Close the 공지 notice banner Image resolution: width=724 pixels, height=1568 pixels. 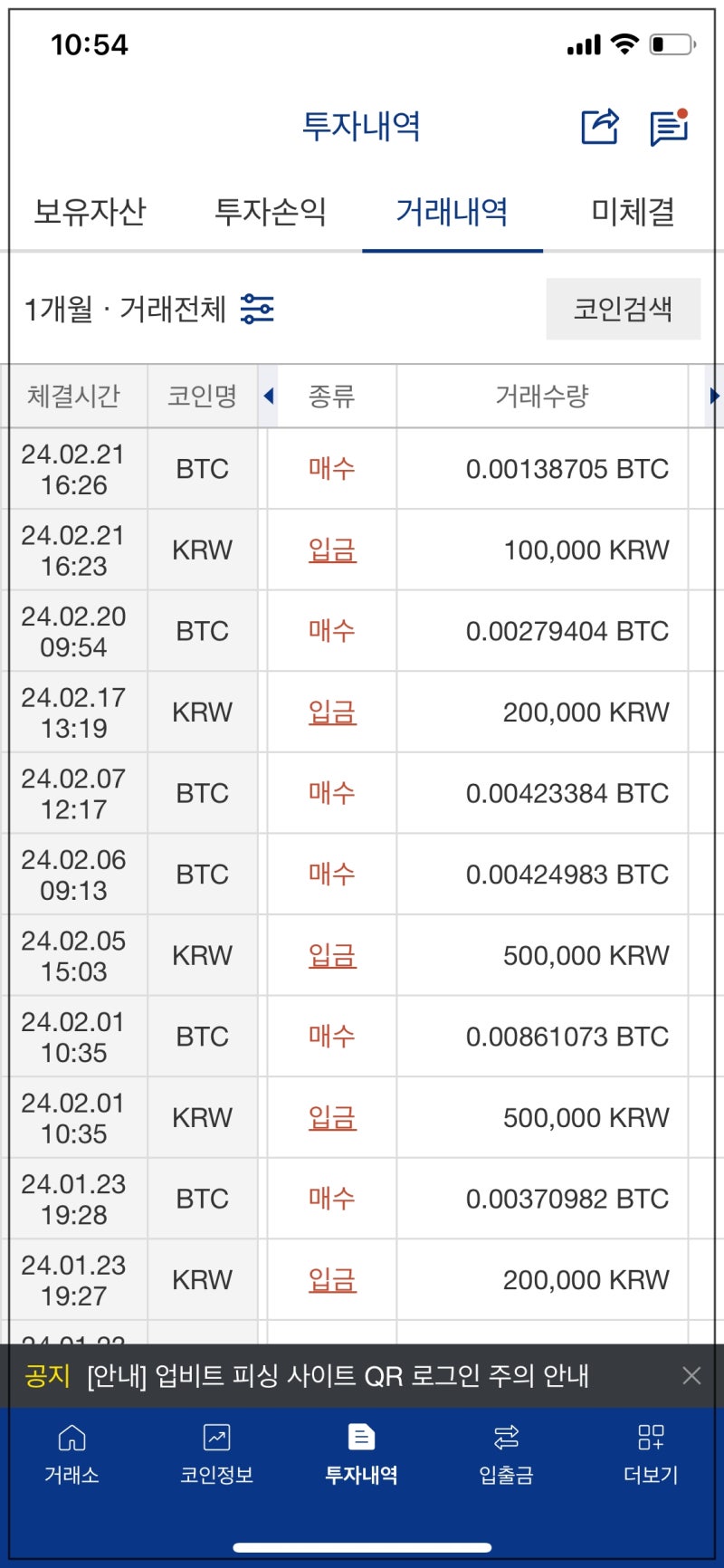[691, 1376]
